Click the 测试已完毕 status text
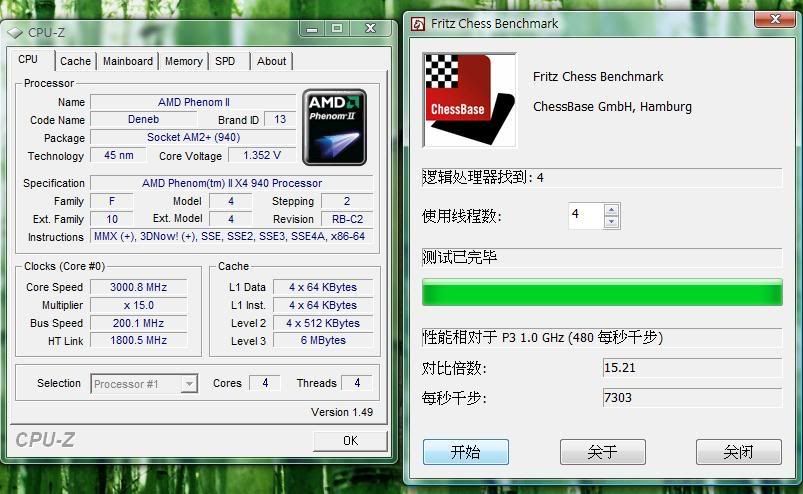Screen dimensions: 803x494 [459, 257]
